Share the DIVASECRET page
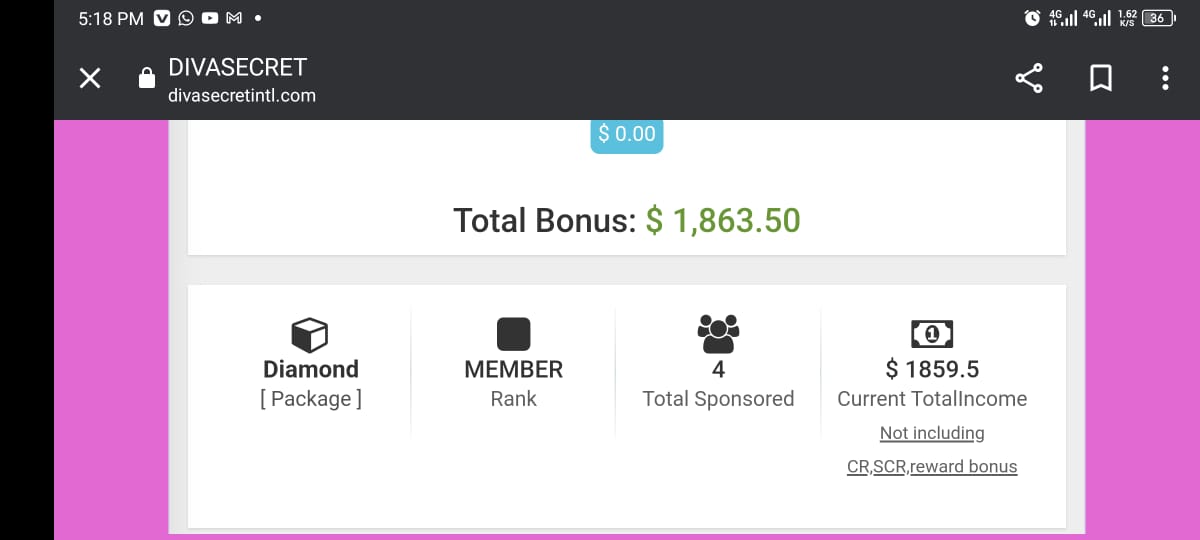 (1029, 79)
